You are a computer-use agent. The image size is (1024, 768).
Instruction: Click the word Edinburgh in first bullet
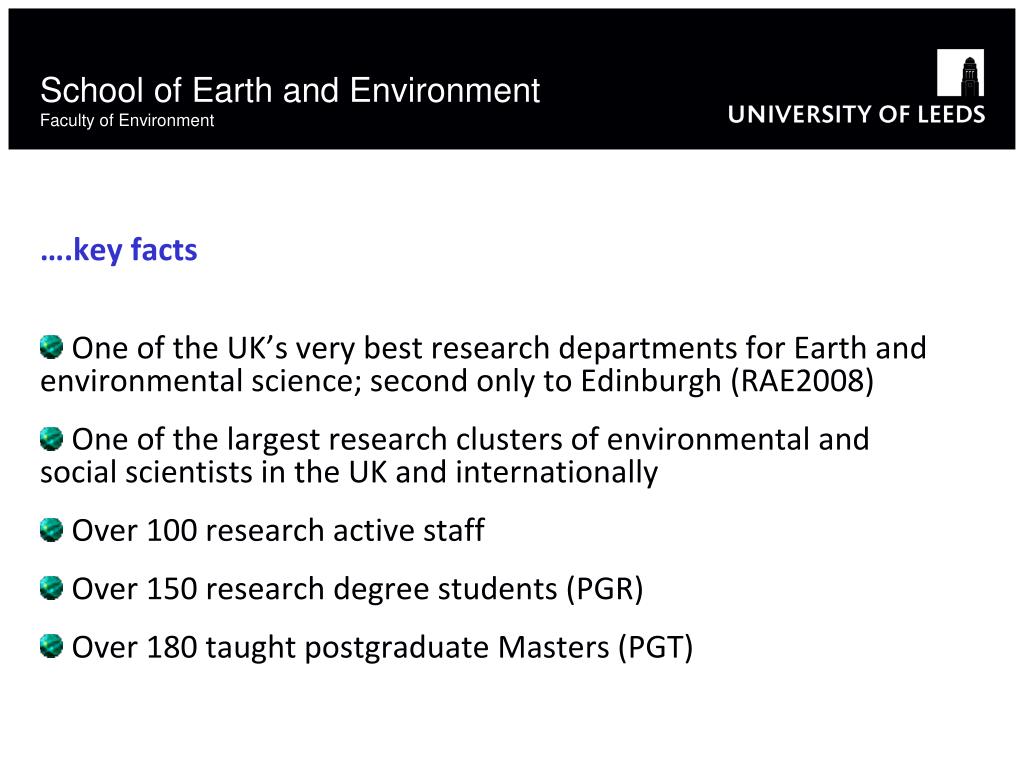tap(650, 381)
